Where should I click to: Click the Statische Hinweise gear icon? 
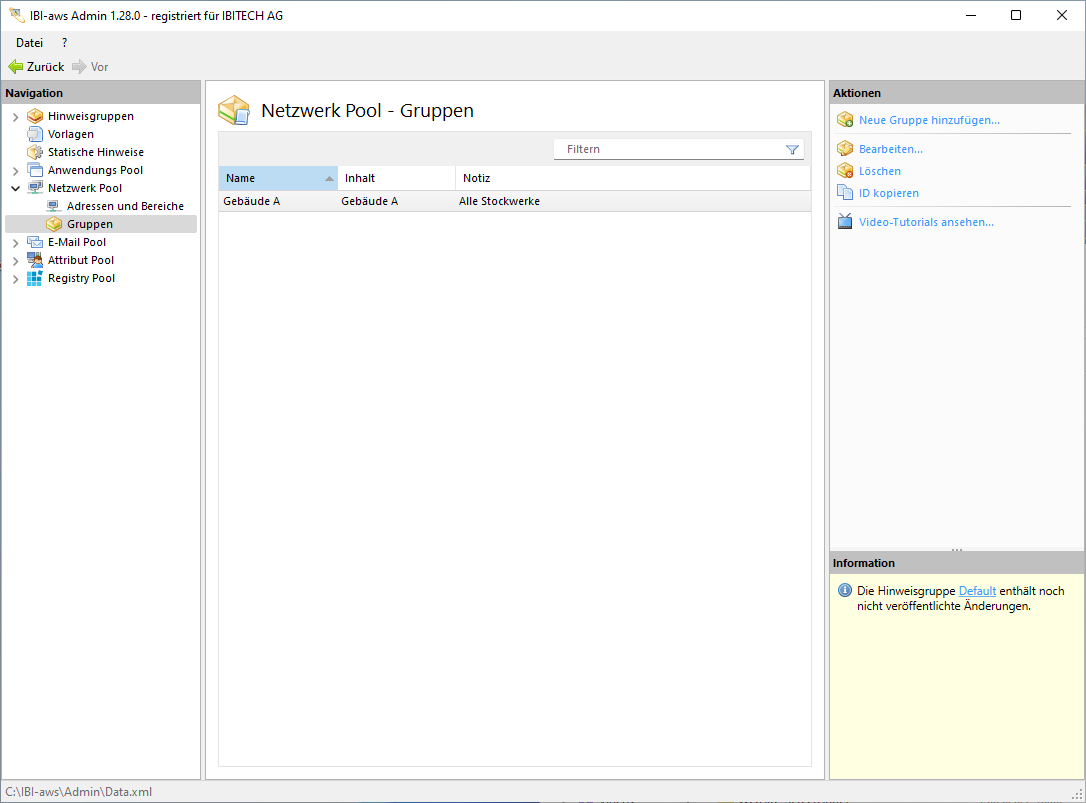pyautogui.click(x=36, y=152)
